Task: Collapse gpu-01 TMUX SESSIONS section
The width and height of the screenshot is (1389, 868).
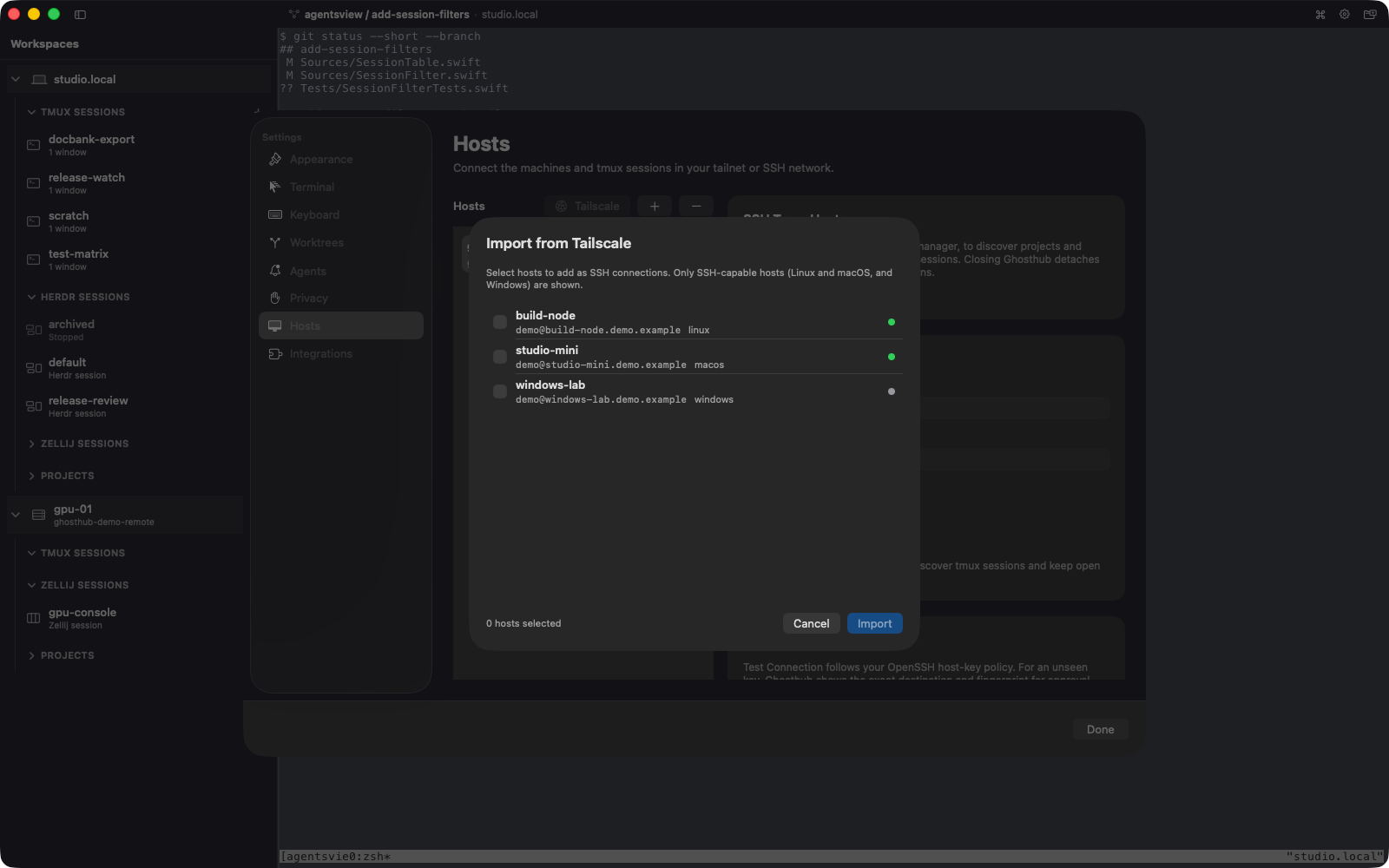Action: pos(31,553)
